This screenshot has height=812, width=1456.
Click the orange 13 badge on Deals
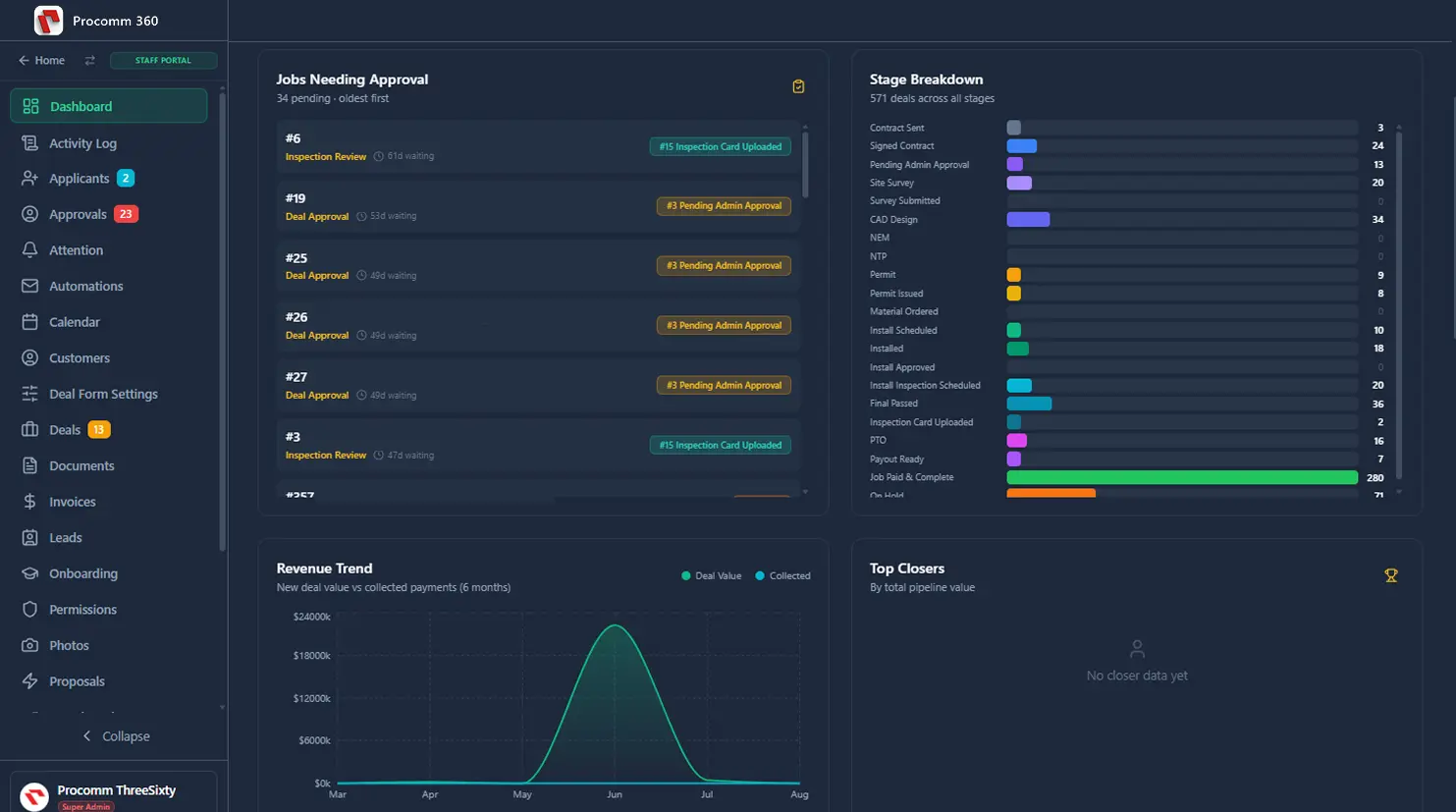(98, 430)
